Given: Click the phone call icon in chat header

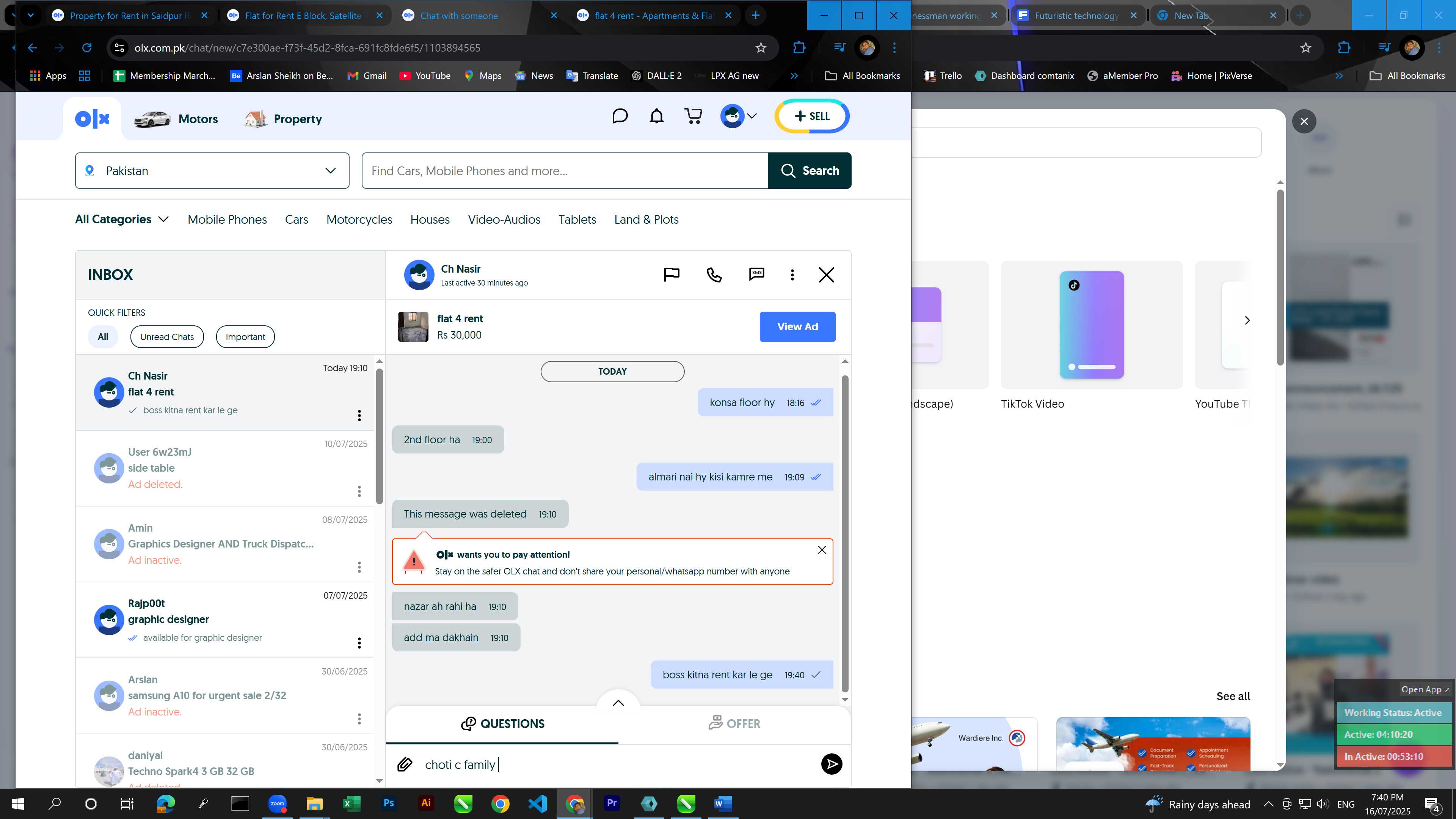Looking at the screenshot, I should tap(714, 275).
